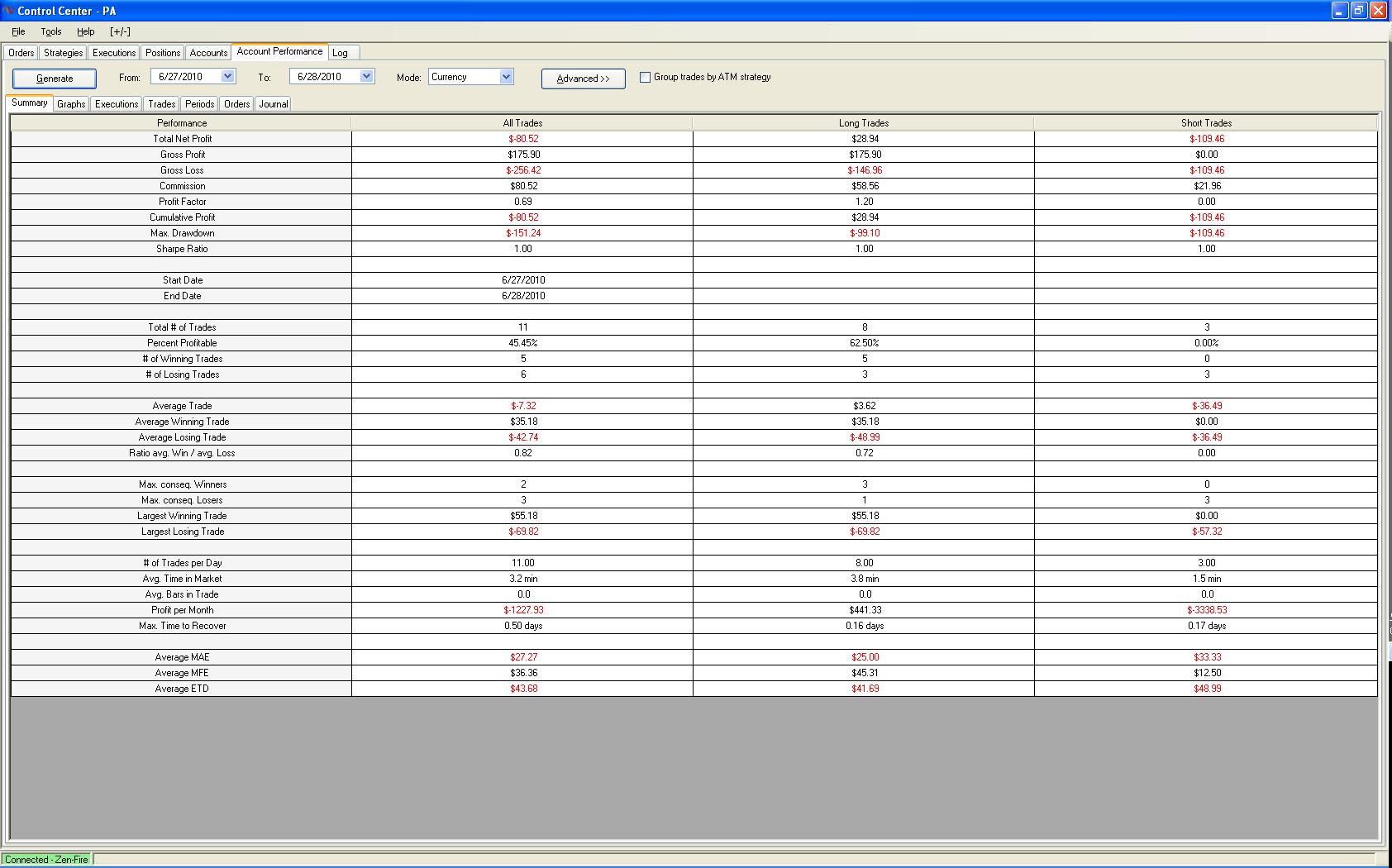Click the End Date value 6/28/2010
Image resolution: width=1392 pixels, height=868 pixels.
point(523,296)
